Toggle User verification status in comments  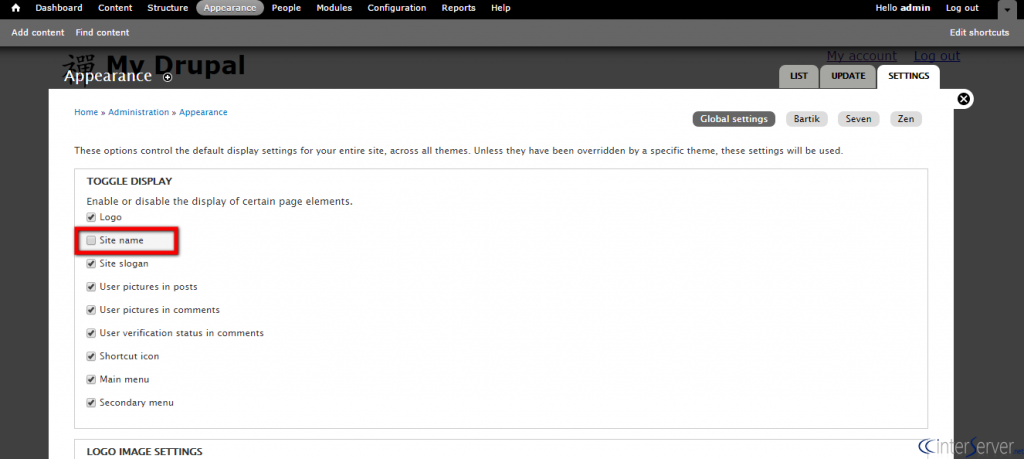coord(91,333)
